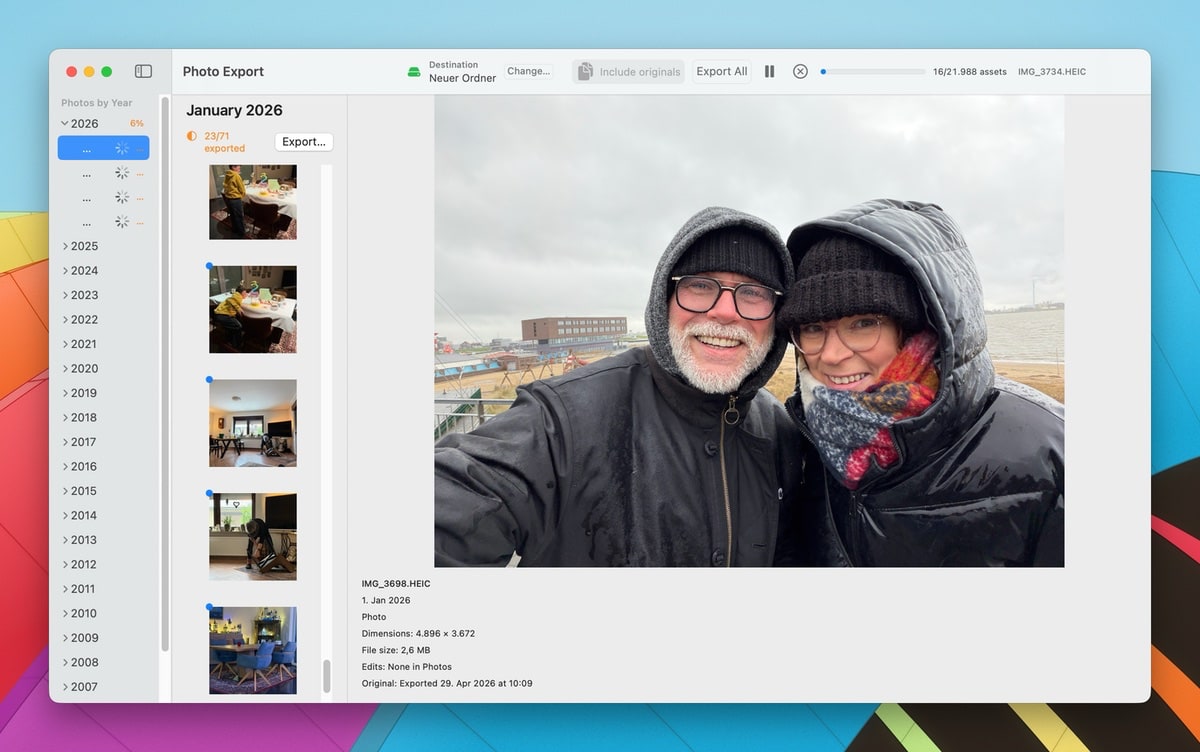The image size is (1200, 752).
Task: Click Change... to pick a new destination
Action: [x=528, y=71]
